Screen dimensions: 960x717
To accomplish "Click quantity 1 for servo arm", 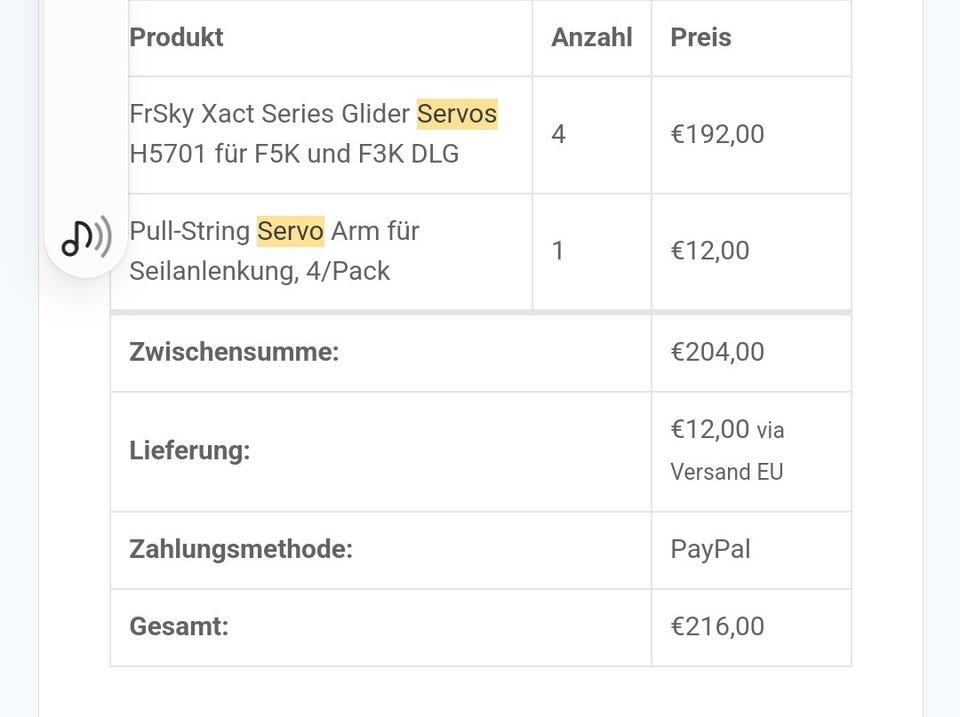I will point(557,250).
